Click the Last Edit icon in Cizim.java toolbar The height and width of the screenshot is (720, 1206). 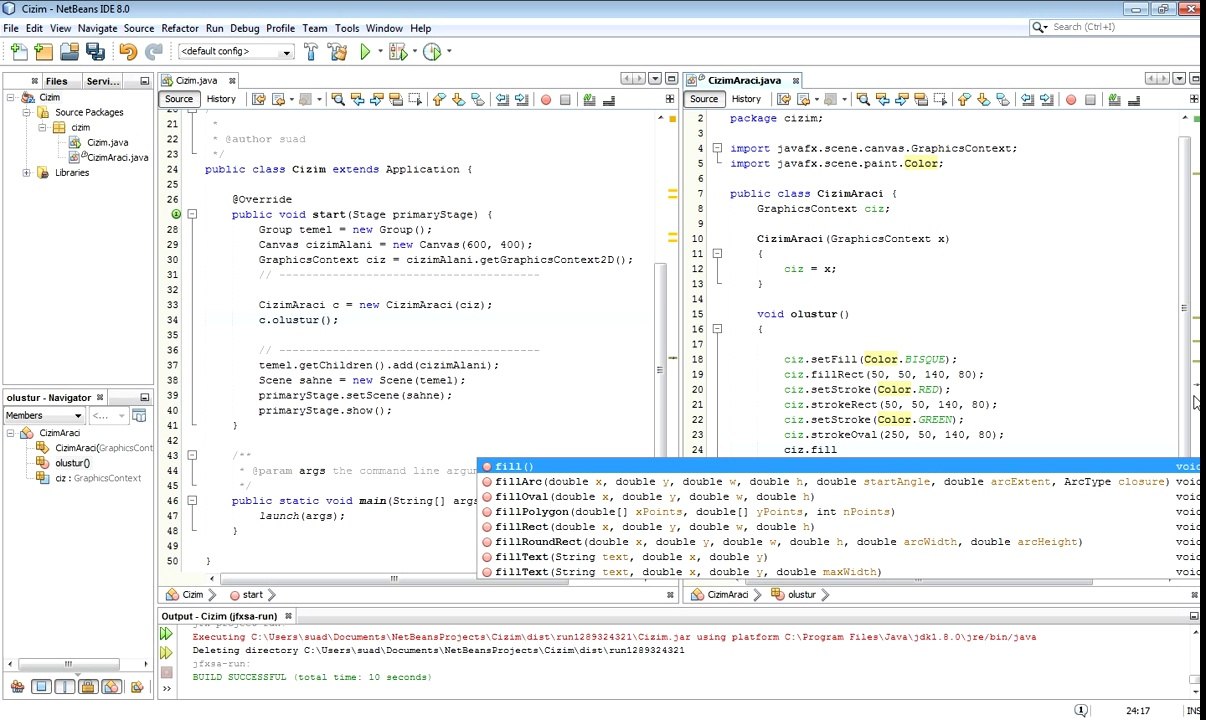258,99
